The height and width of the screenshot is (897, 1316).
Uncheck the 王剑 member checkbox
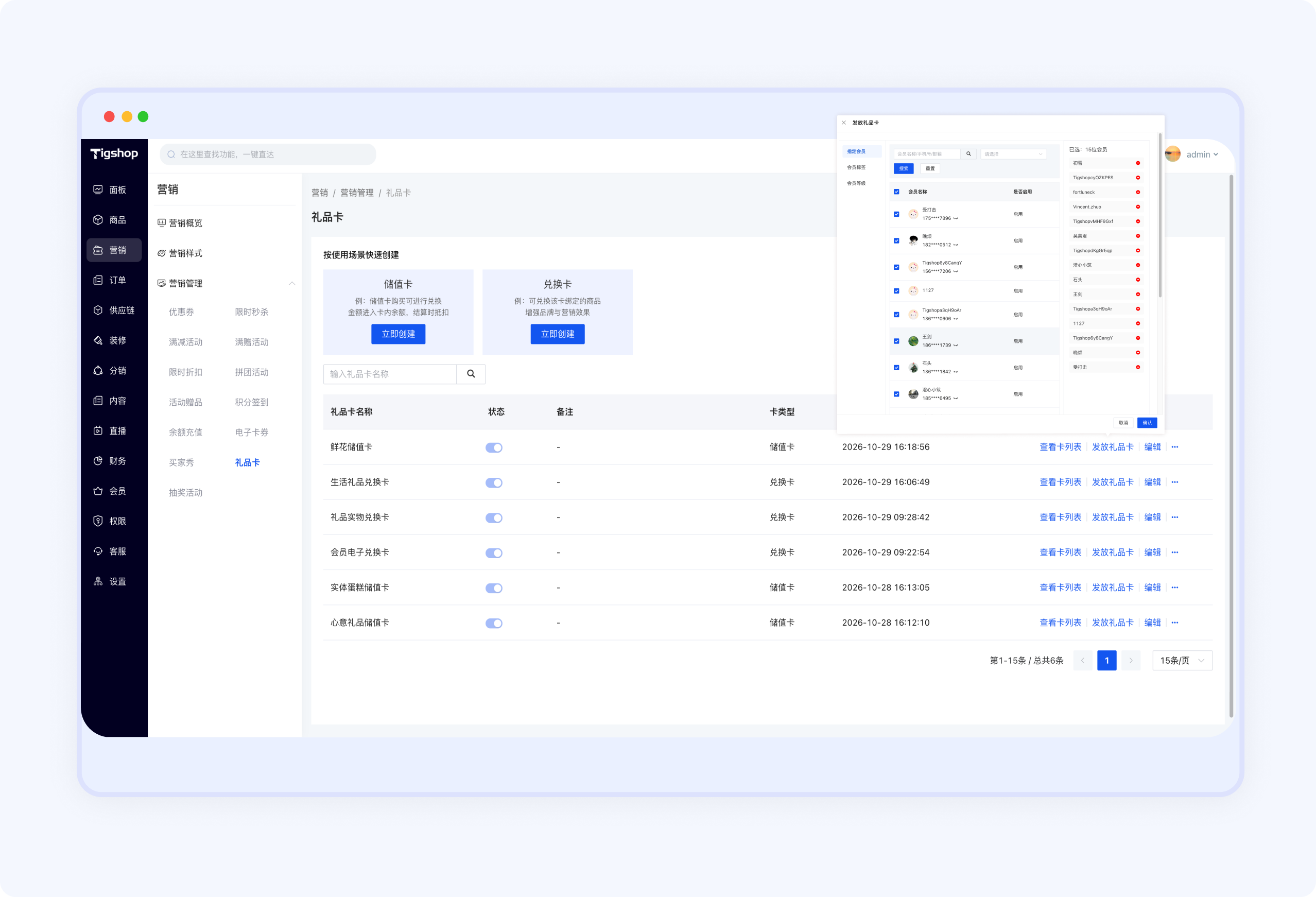(896, 341)
